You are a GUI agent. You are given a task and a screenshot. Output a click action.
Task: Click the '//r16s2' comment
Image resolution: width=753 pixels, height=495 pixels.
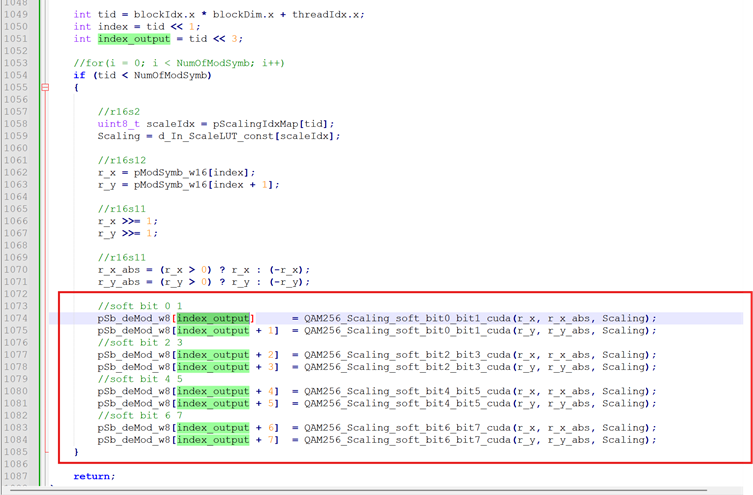[119, 112]
